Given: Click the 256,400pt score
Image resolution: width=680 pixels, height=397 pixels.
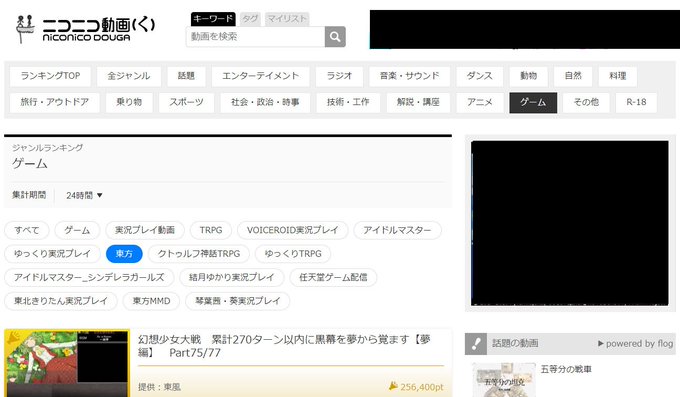Looking at the screenshot, I should (x=417, y=387).
